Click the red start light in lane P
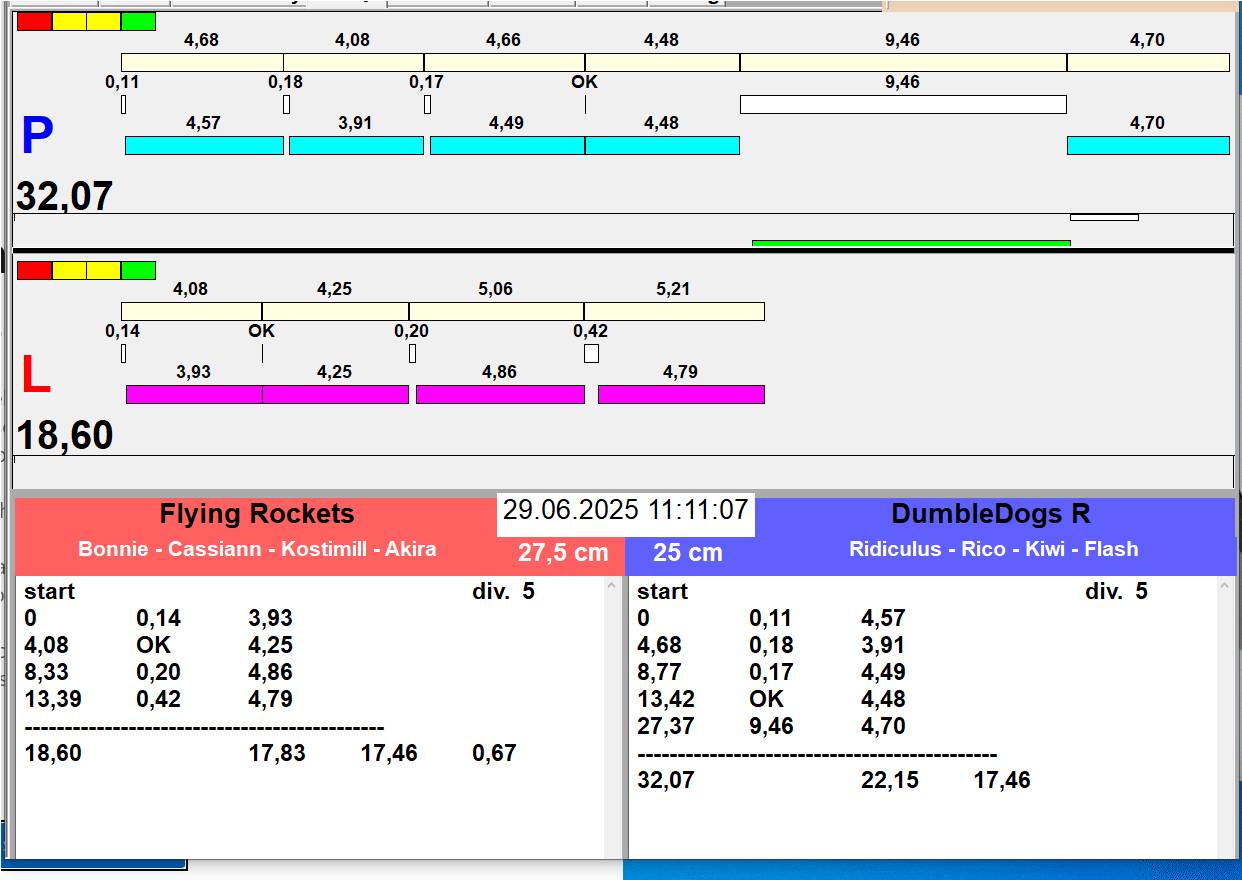Viewport: 1242px width, 880px height. tap(34, 21)
